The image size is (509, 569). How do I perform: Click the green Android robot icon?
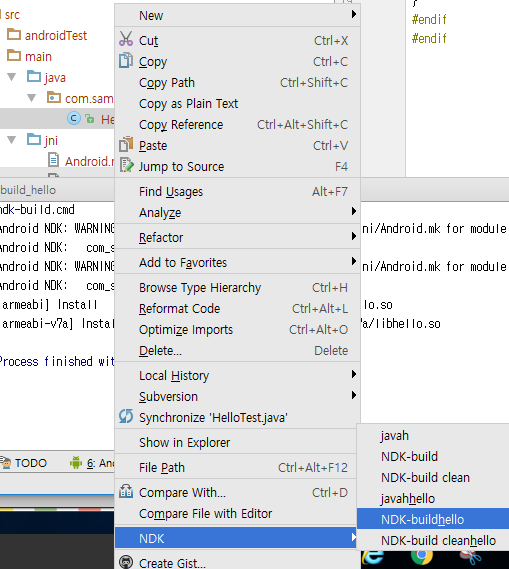pyautogui.click(x=76, y=462)
